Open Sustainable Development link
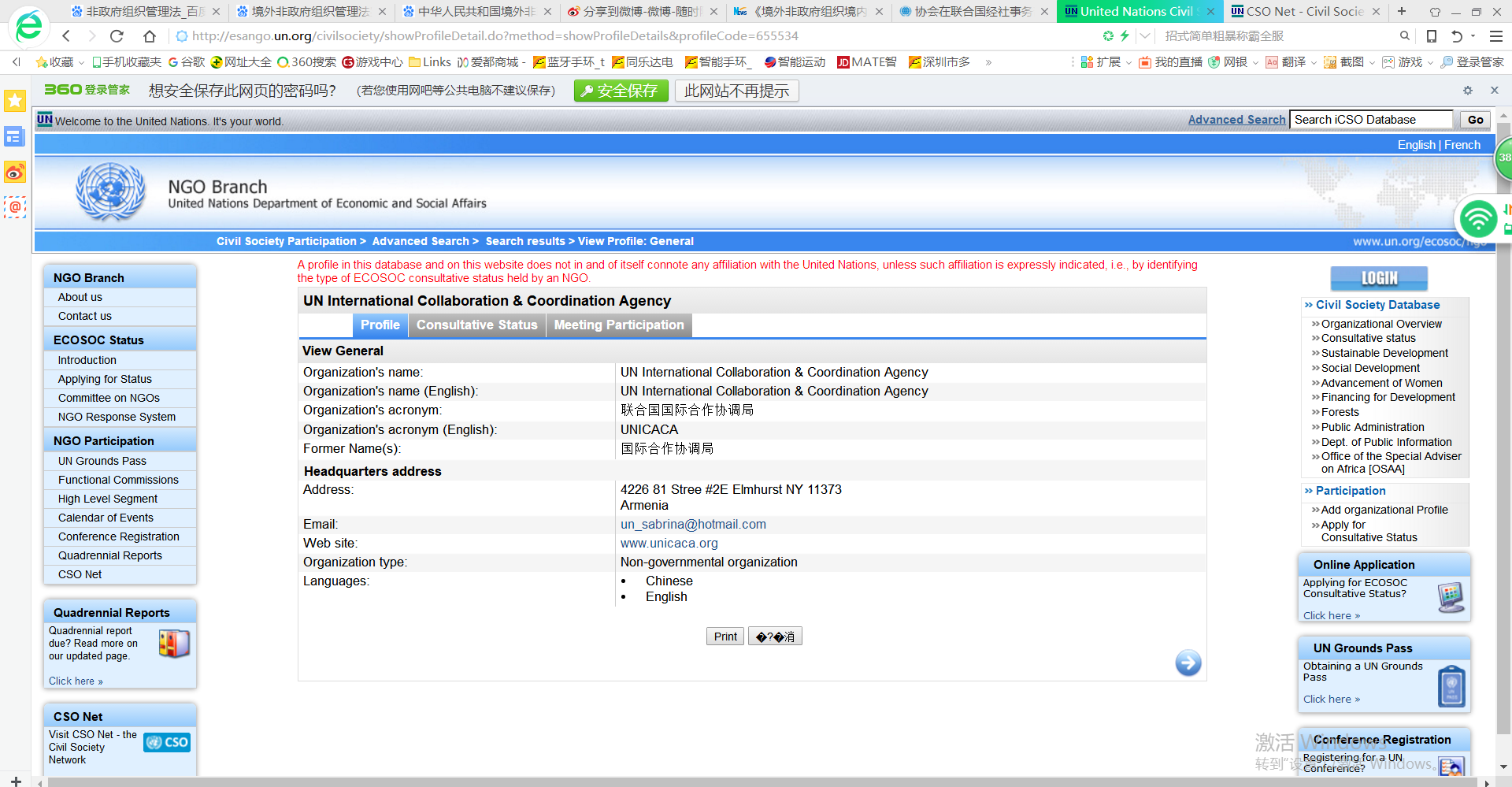Viewport: 1512px width, 787px height. [1384, 353]
